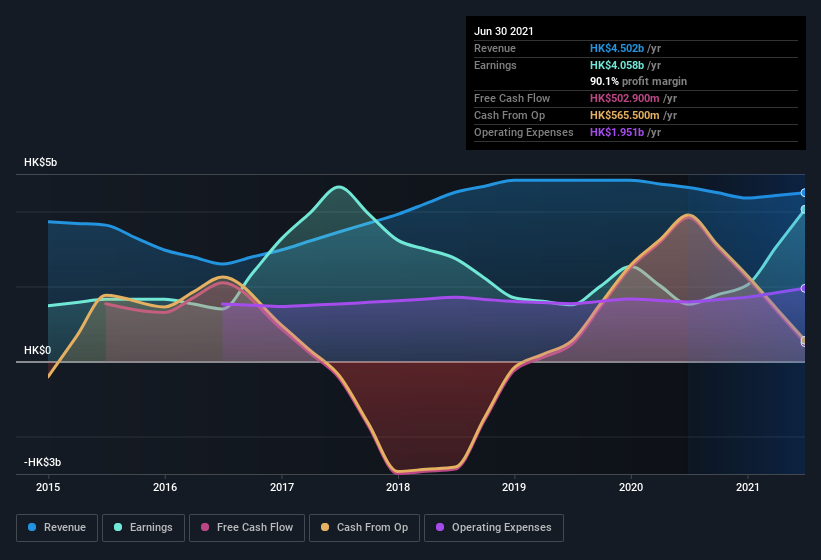Click the HK$502.900m free cash flow value
The height and width of the screenshot is (560, 821).
[x=625, y=98]
